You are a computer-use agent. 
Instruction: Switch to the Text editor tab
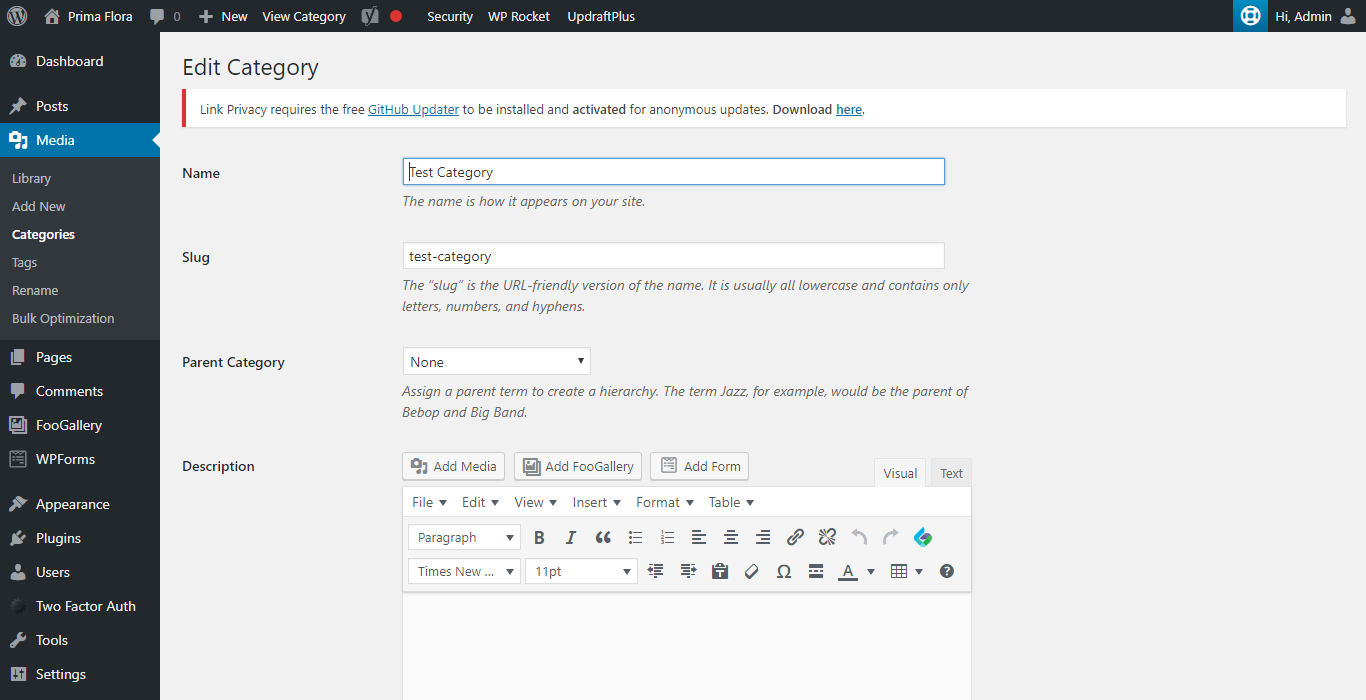[951, 473]
